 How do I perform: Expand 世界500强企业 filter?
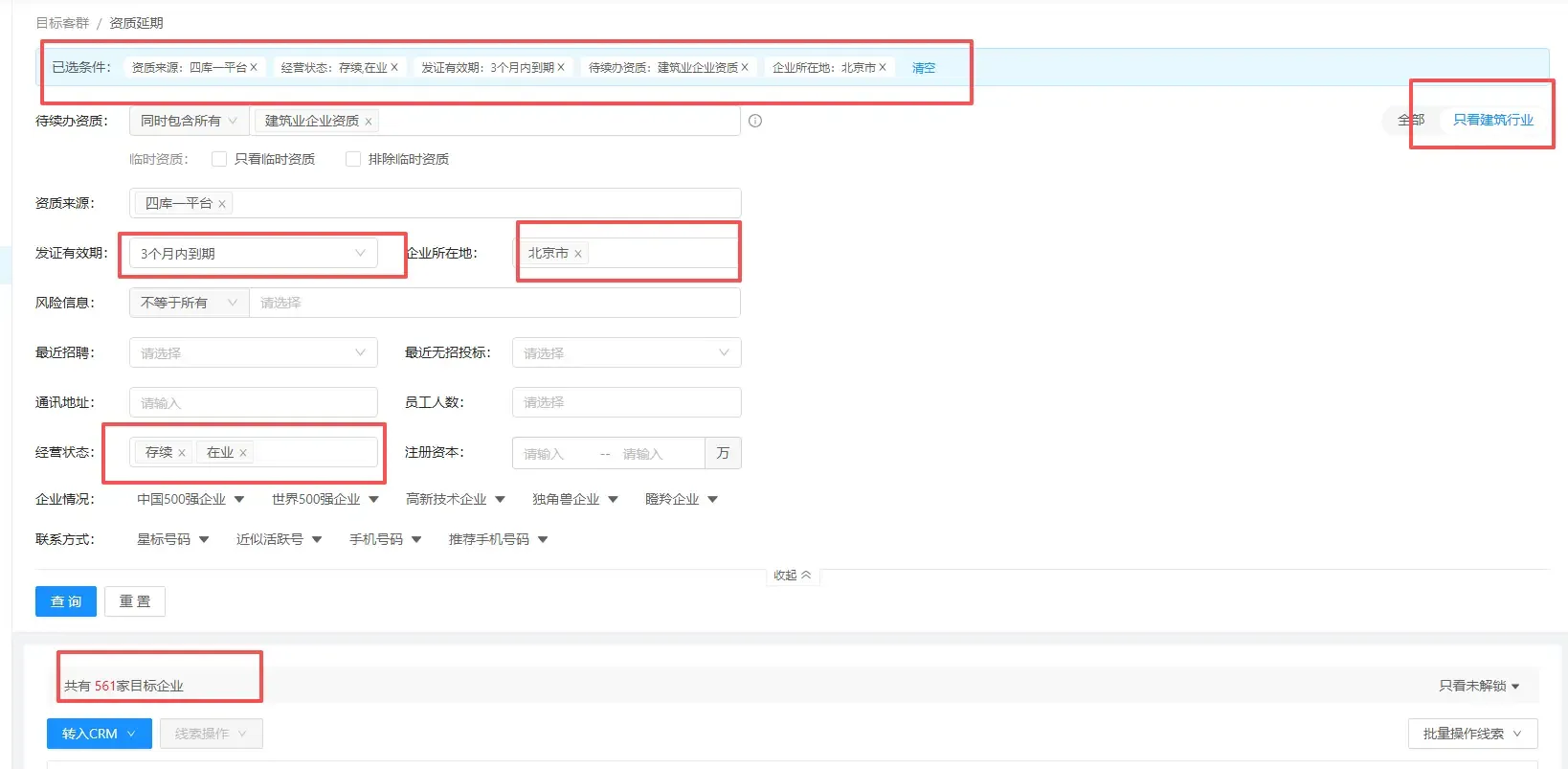pyautogui.click(x=325, y=499)
